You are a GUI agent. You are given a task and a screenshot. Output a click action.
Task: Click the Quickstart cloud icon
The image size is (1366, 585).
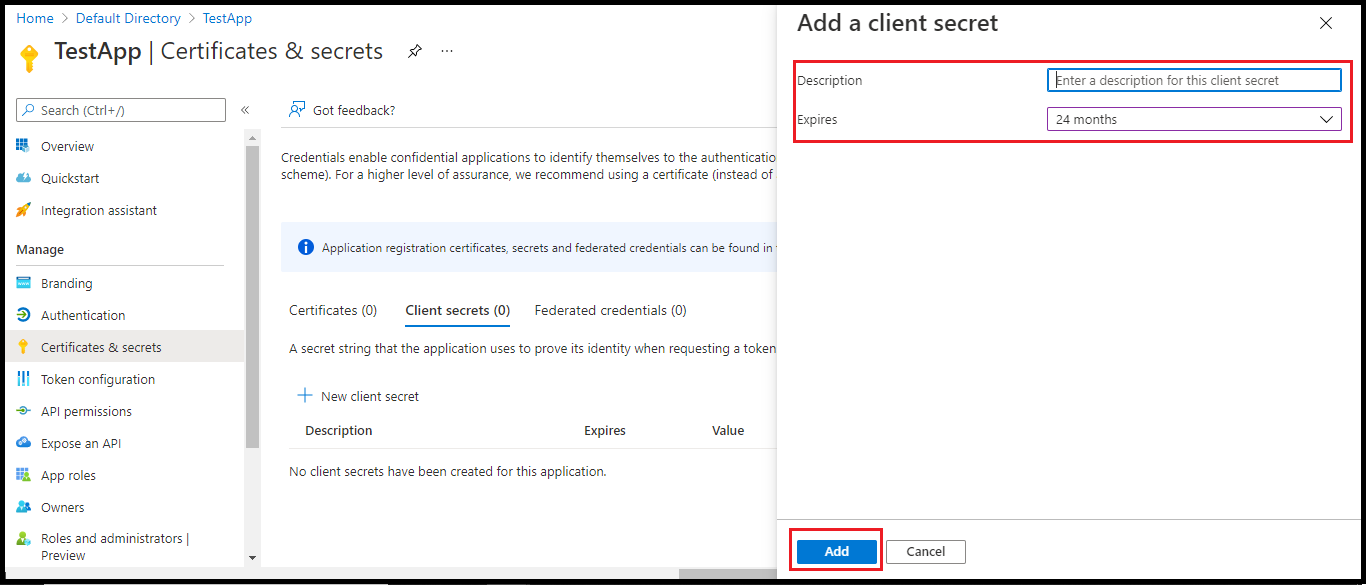(x=23, y=178)
